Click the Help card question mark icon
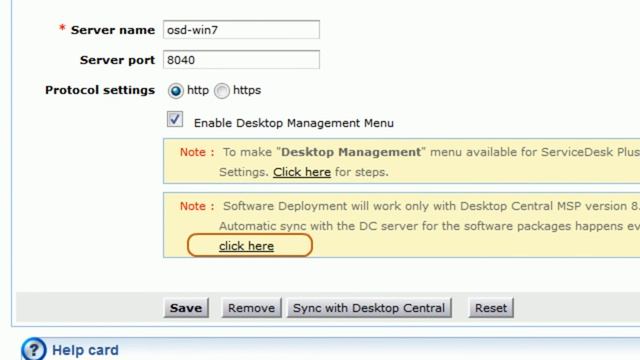640x360 pixels. [33, 349]
